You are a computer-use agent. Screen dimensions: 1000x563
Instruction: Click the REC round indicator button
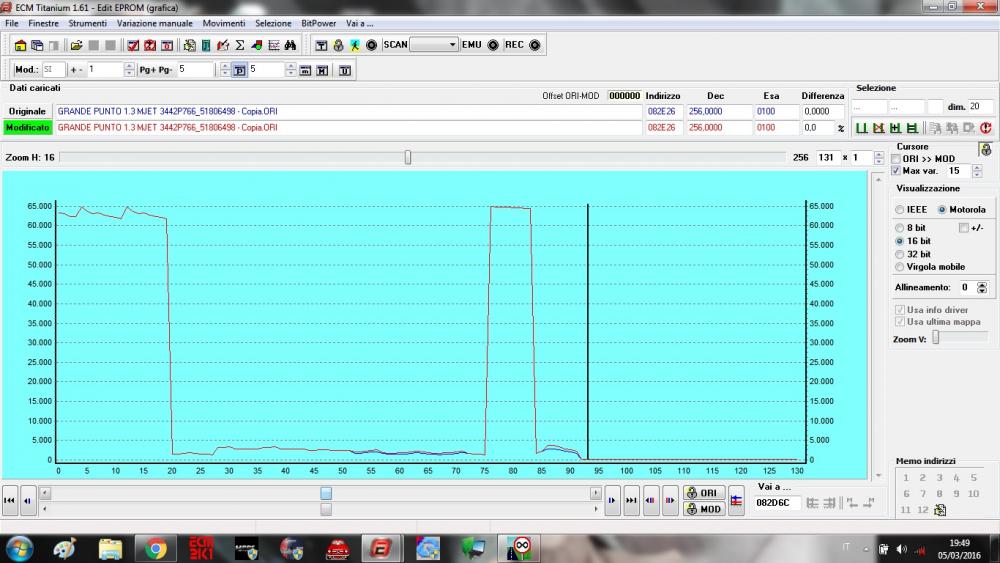pos(535,45)
